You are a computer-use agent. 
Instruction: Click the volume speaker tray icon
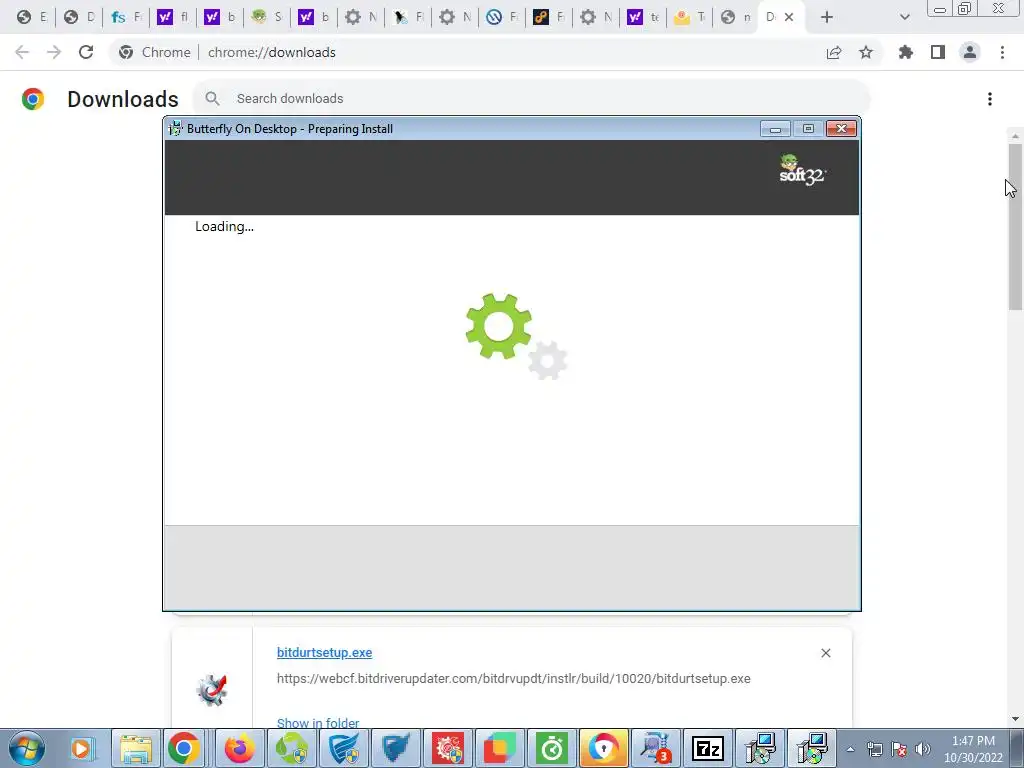923,749
